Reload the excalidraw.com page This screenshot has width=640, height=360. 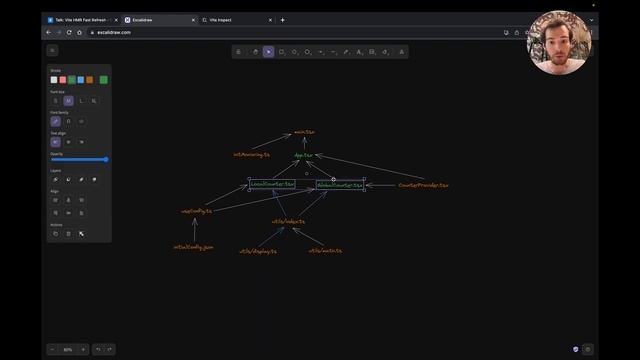[69, 32]
